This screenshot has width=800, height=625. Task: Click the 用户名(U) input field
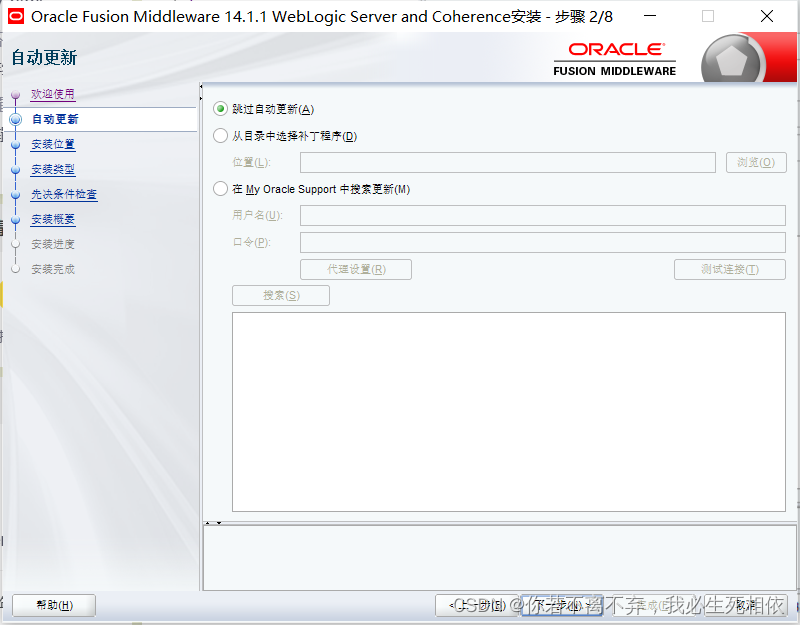(x=543, y=215)
